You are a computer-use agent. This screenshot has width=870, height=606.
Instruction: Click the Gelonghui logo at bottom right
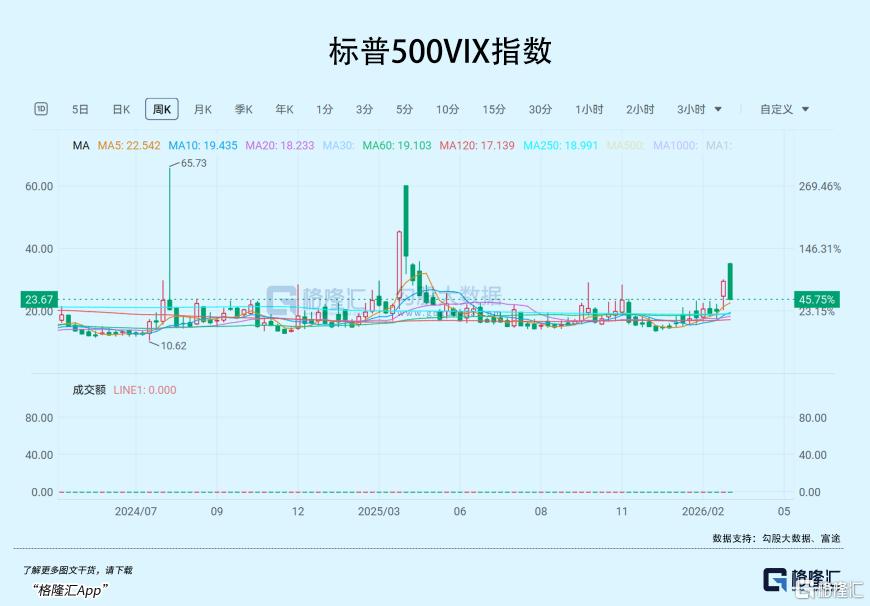[x=802, y=581]
